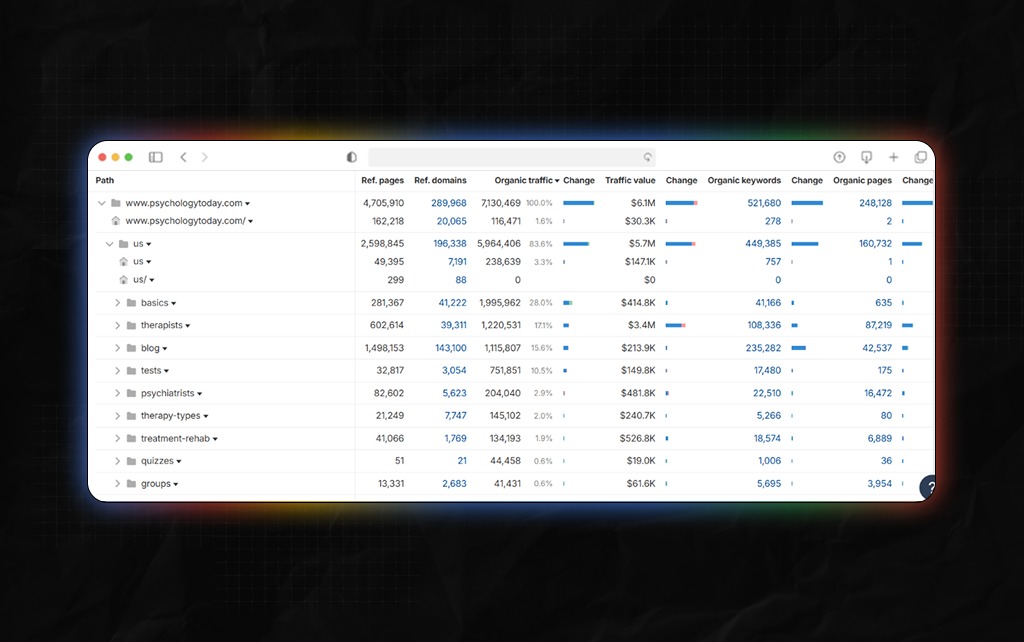Open ref. domains 289,968 link
1024x642 pixels.
pyautogui.click(x=449, y=203)
